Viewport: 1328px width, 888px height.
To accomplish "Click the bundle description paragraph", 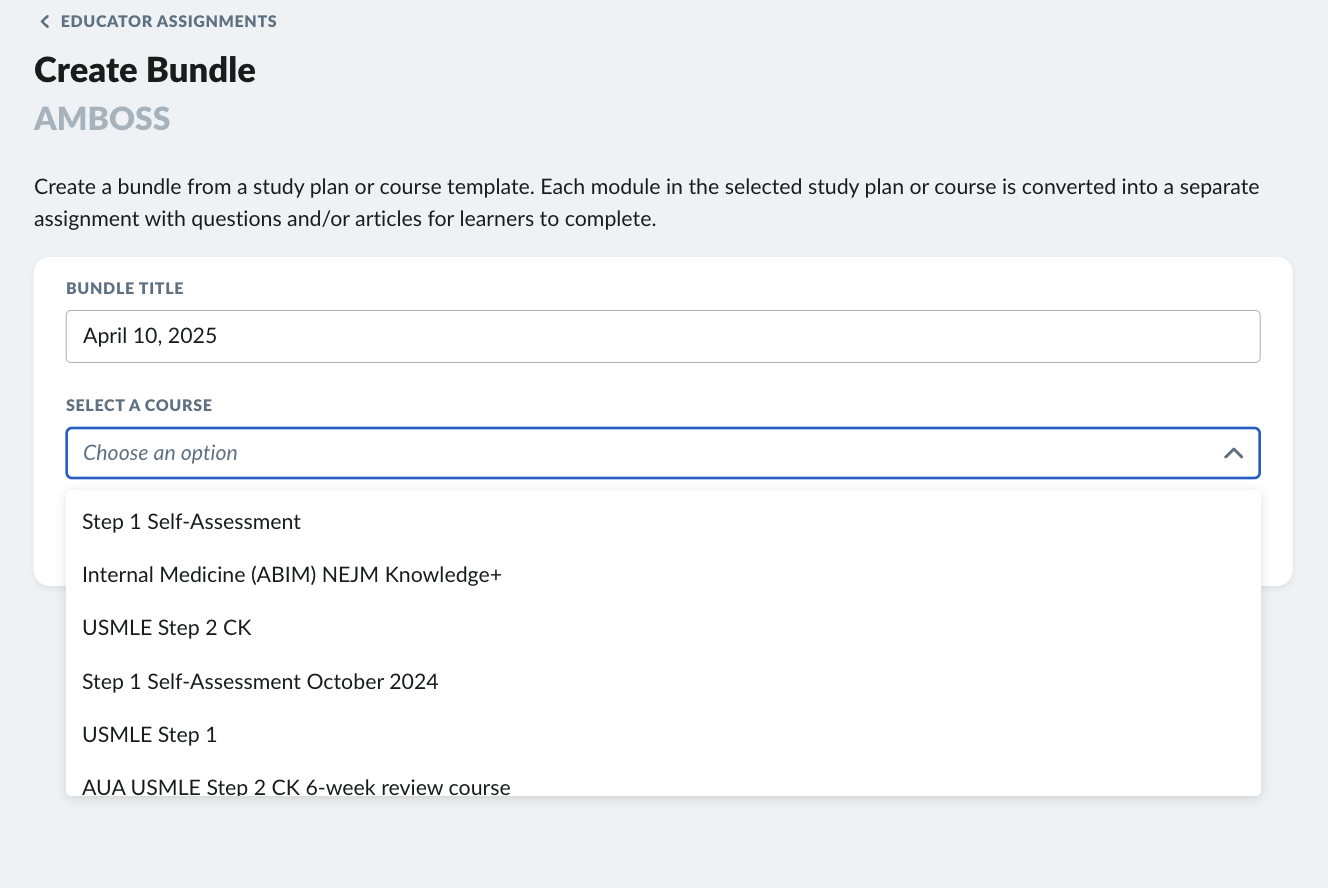I will click(x=647, y=203).
